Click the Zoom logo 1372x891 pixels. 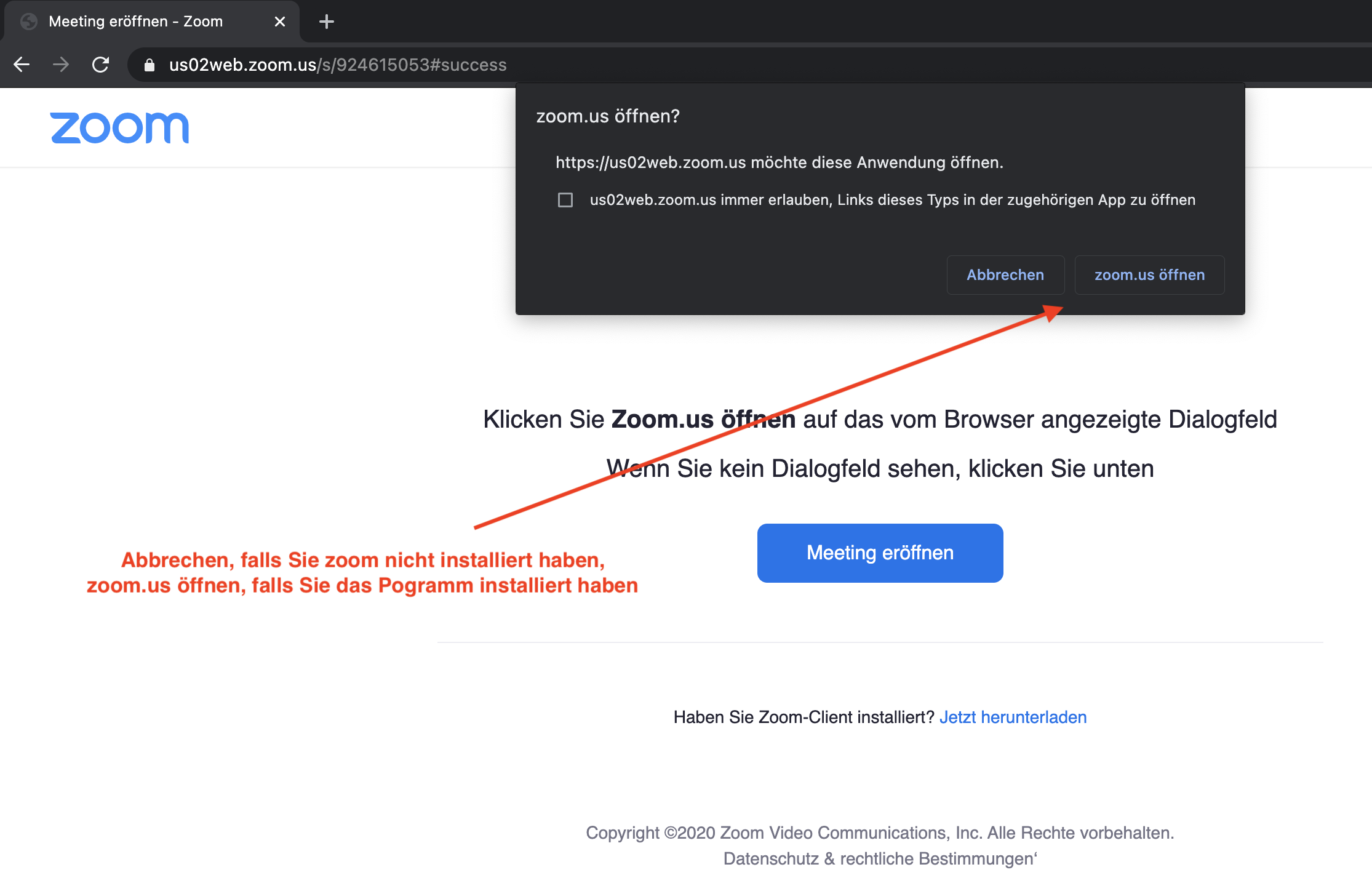pos(120,128)
